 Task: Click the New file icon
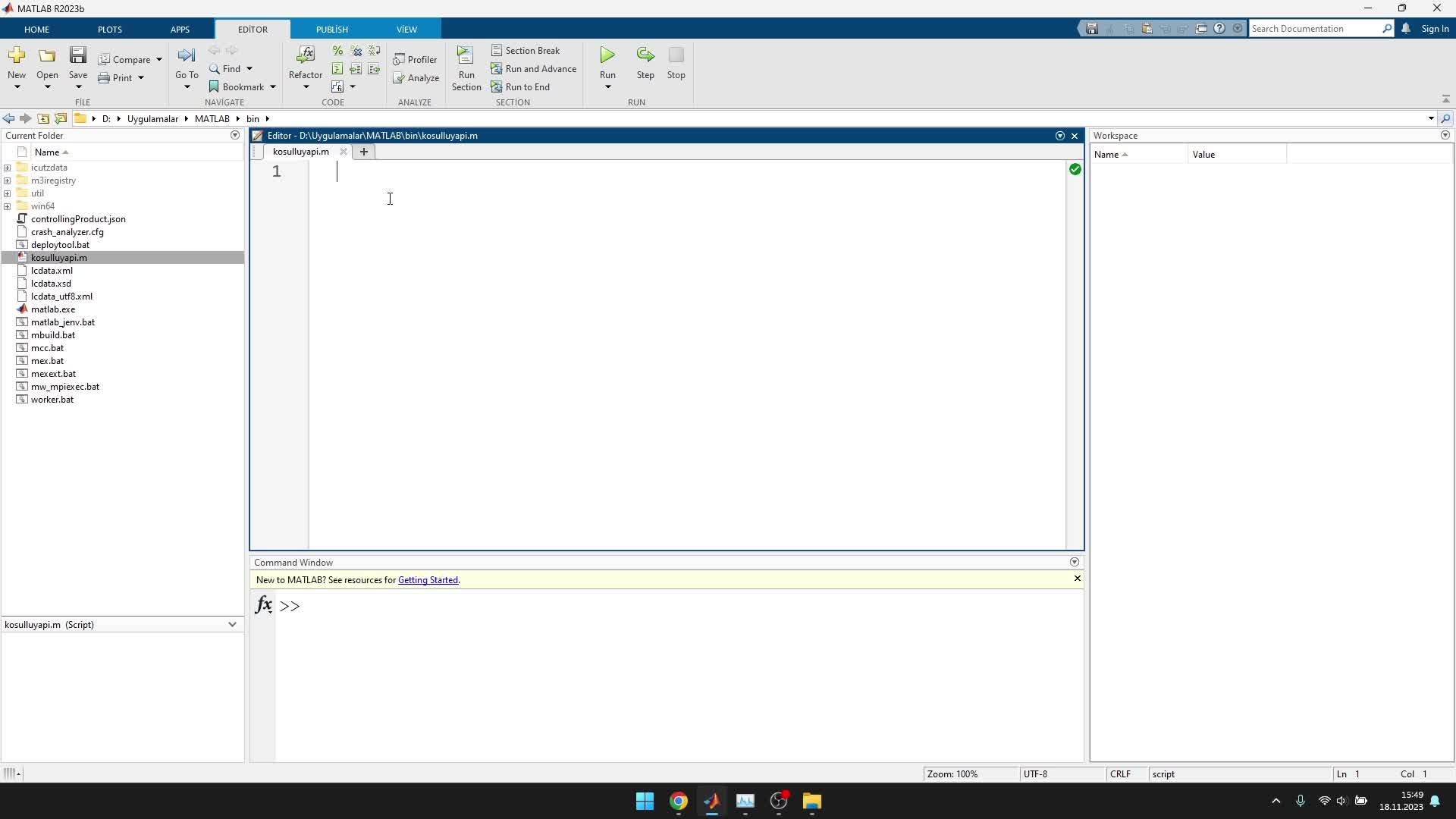coord(17,55)
